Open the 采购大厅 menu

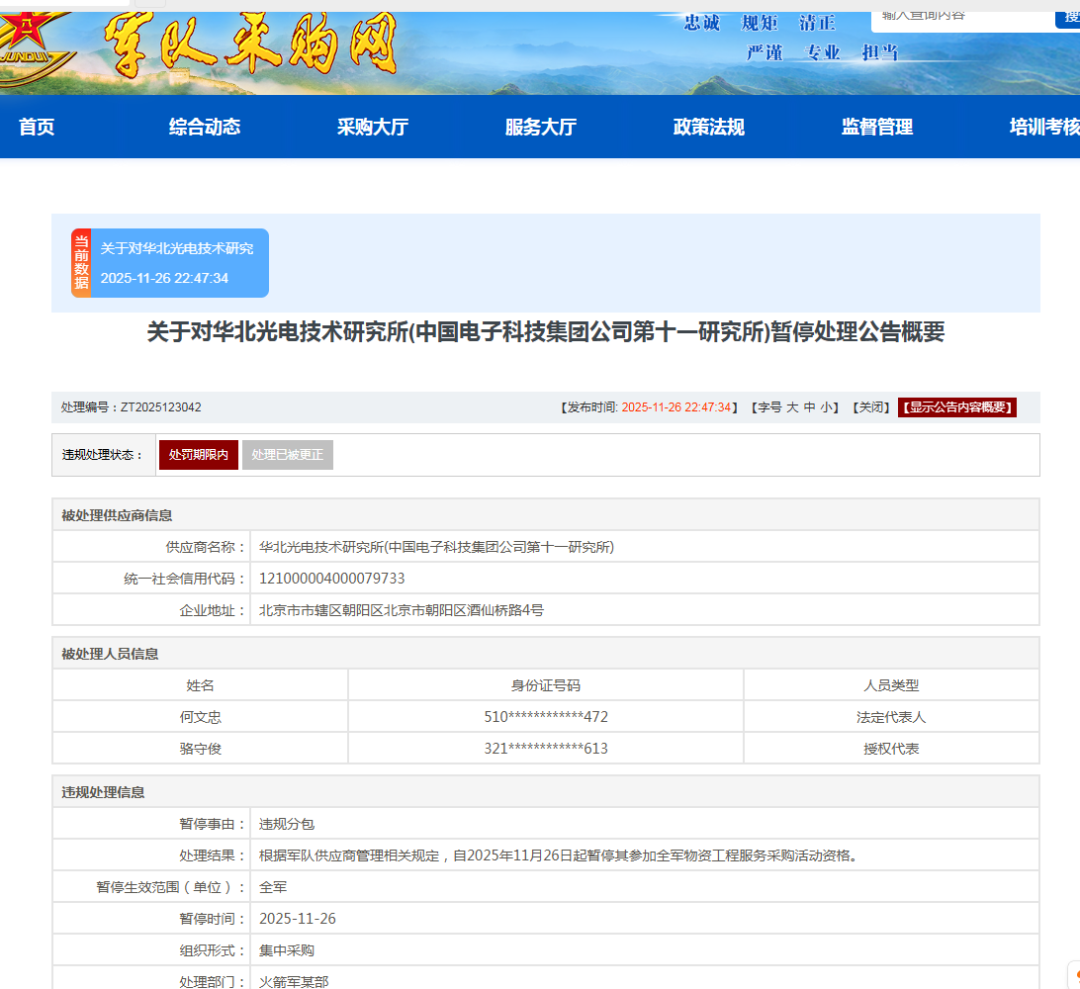click(372, 127)
